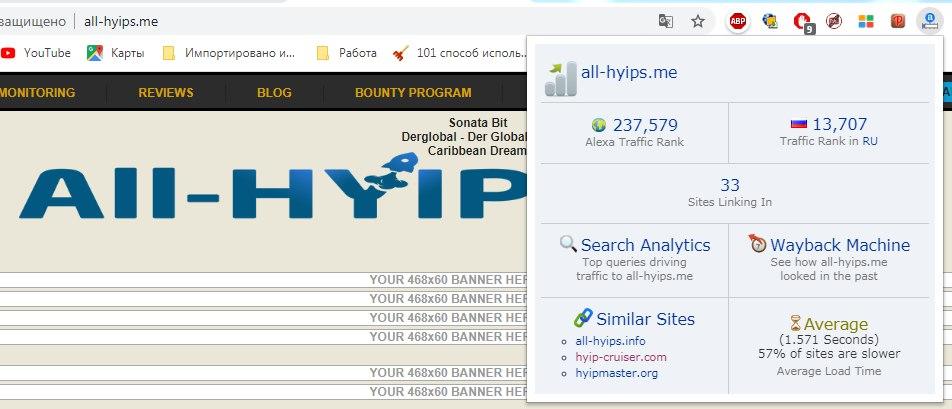Viewport: 952px width, 409px height.
Task: Click the Alexa bar chart logo icon
Action: tap(560, 79)
